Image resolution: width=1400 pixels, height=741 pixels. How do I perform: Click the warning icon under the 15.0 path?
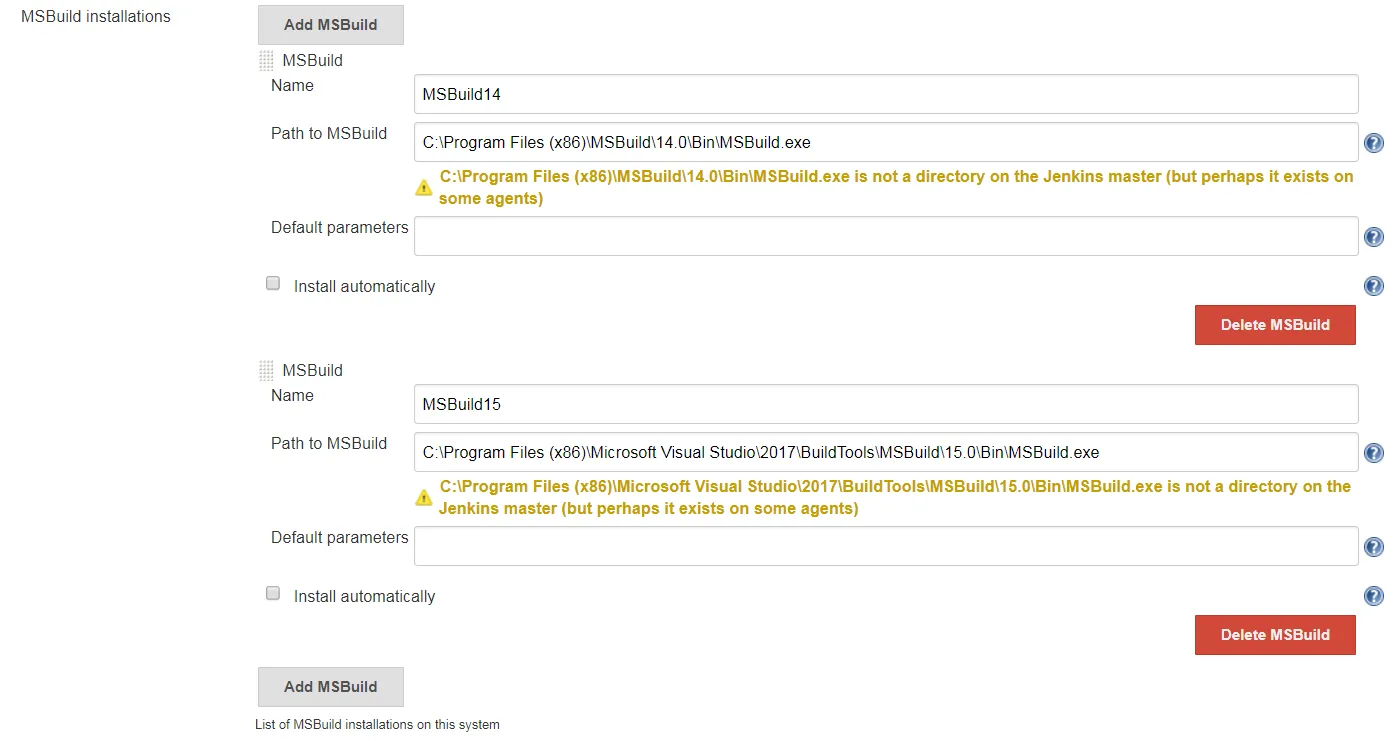(424, 497)
